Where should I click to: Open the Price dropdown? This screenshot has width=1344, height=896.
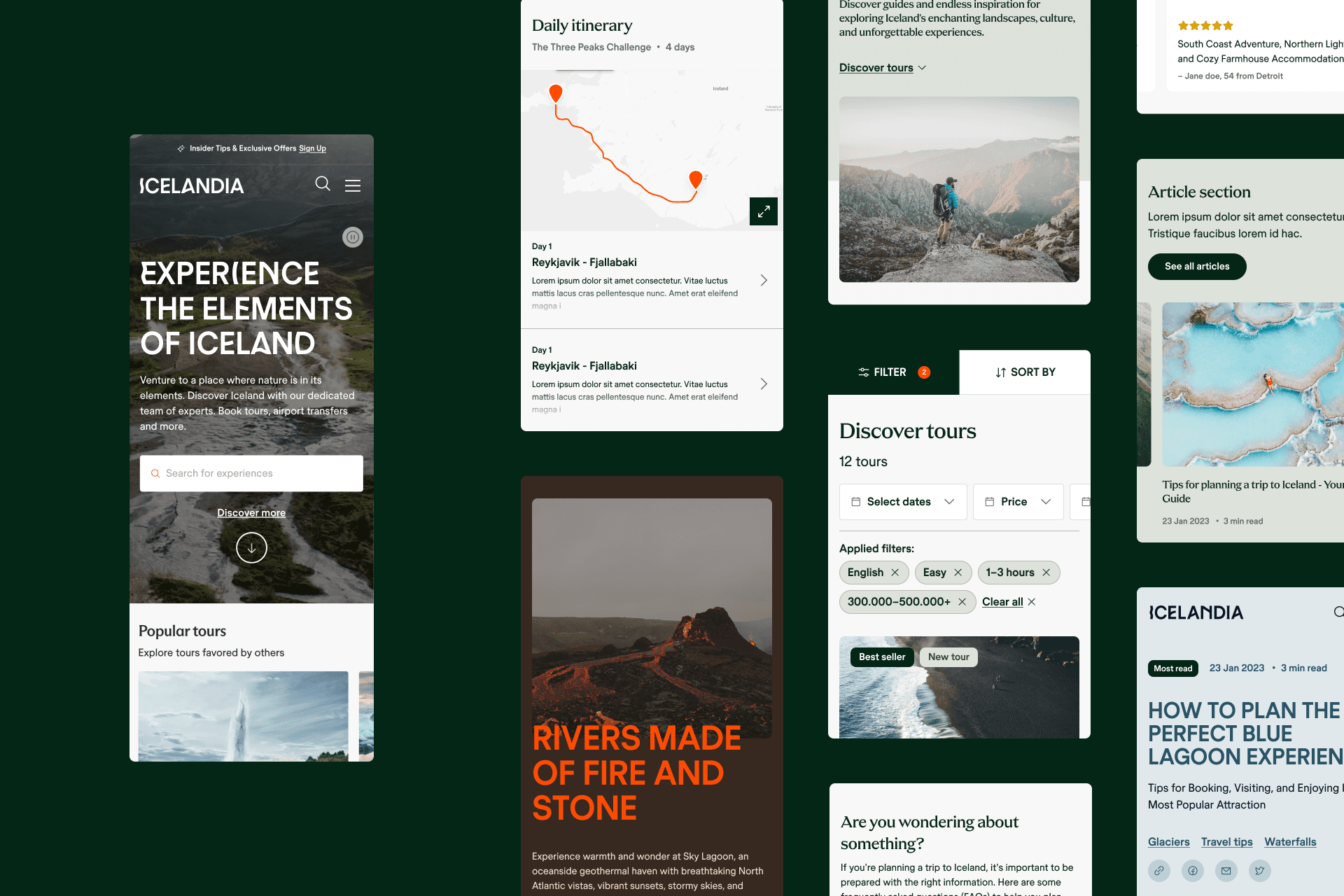pyautogui.click(x=1018, y=502)
